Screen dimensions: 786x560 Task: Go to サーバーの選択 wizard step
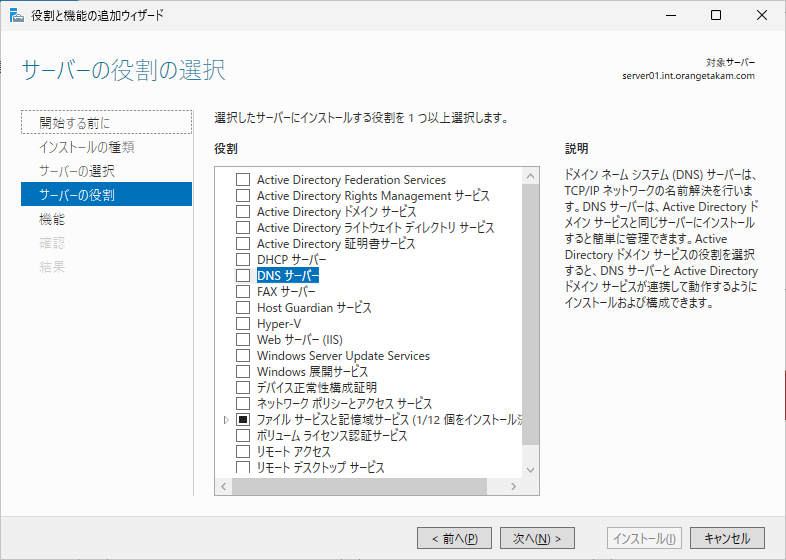pyautogui.click(x=106, y=171)
